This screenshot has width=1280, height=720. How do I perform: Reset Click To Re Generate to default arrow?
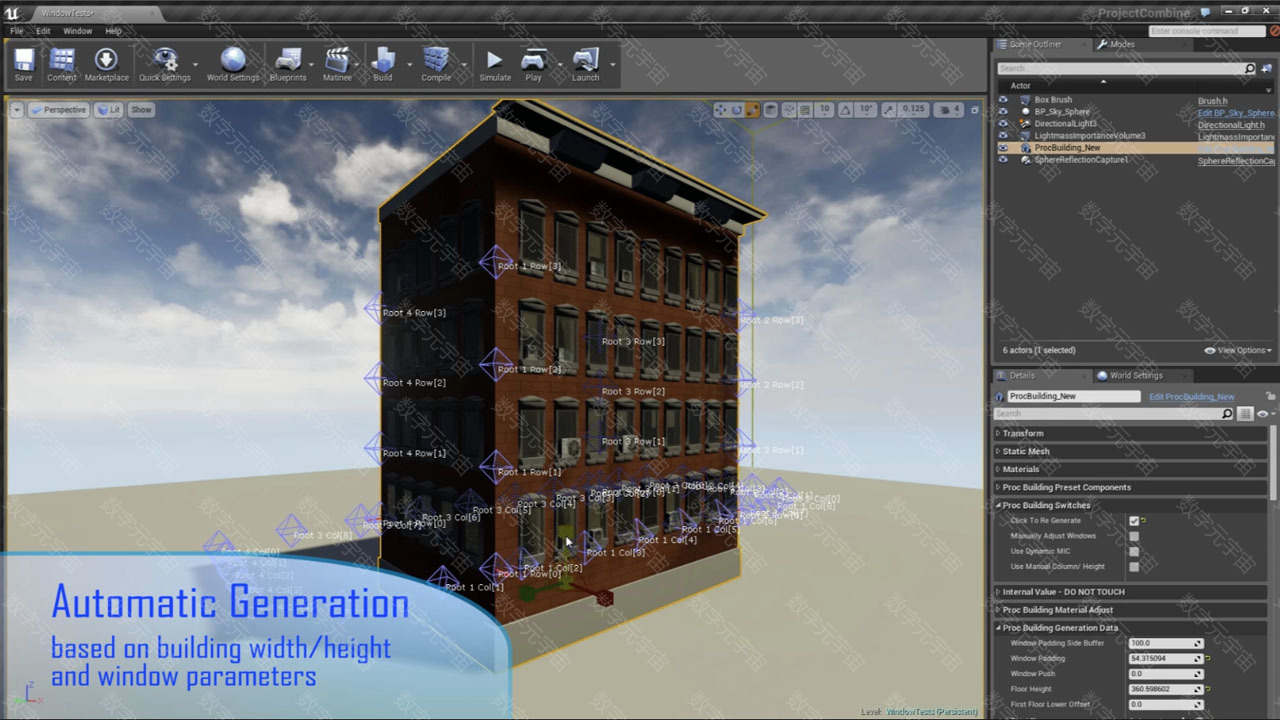(1143, 521)
